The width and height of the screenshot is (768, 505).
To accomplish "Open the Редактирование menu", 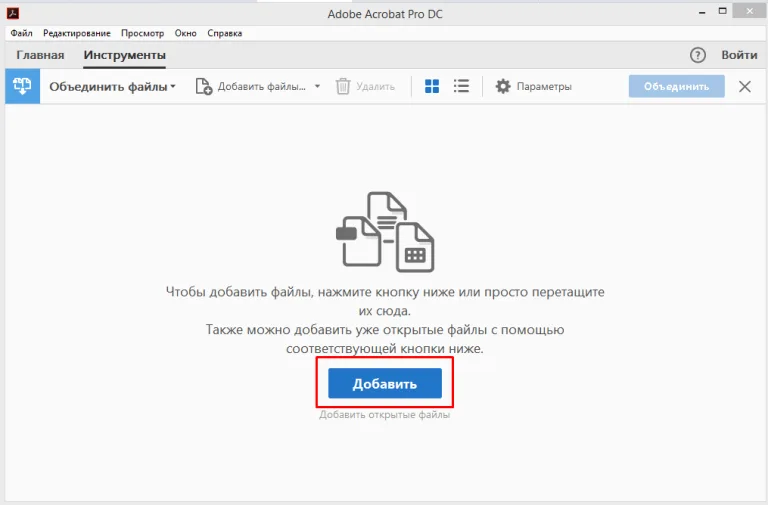I will click(77, 33).
